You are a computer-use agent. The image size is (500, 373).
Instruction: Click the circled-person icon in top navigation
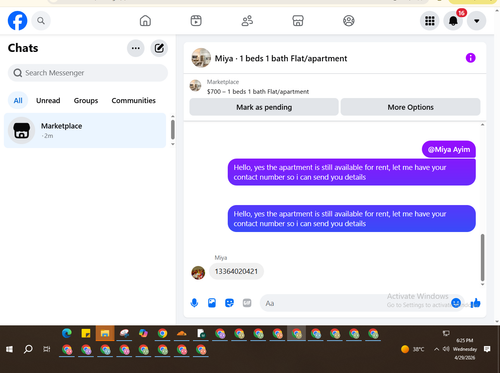pyautogui.click(x=349, y=21)
